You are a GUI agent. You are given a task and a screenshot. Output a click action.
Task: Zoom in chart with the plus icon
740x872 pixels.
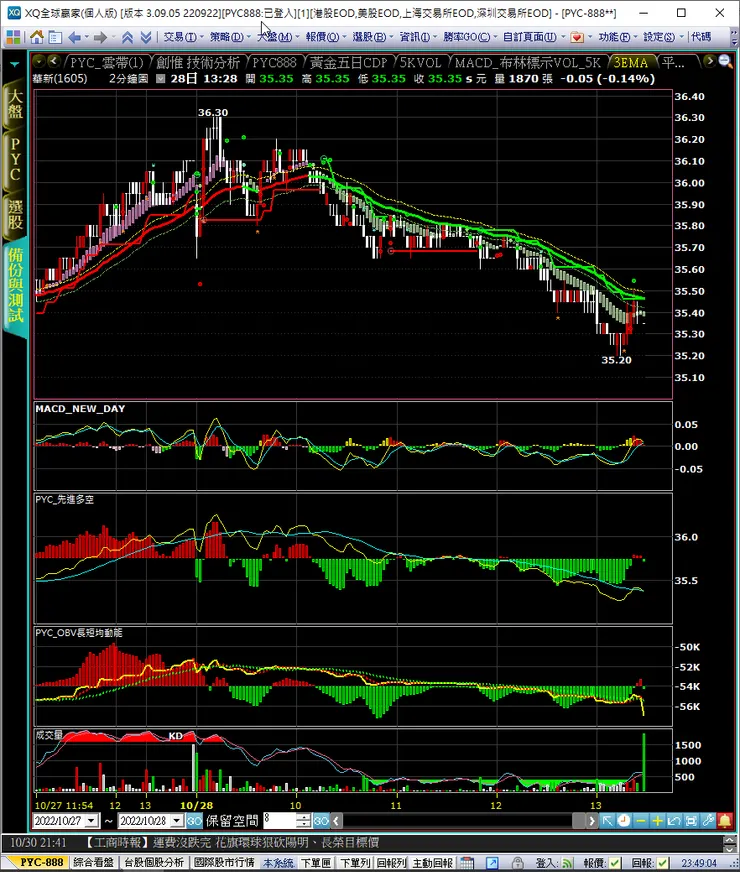(657, 820)
